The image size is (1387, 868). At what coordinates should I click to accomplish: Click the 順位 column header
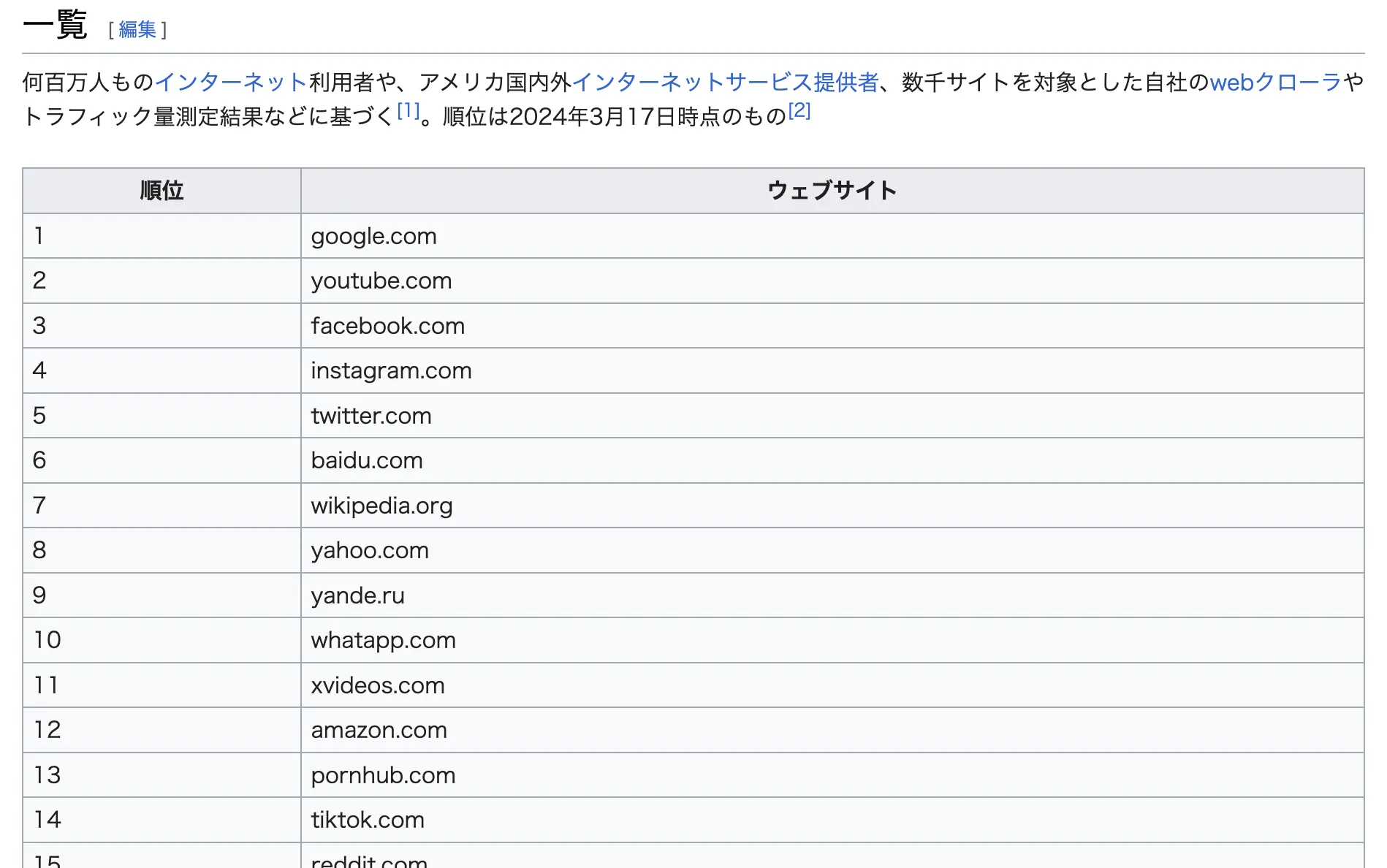[161, 191]
